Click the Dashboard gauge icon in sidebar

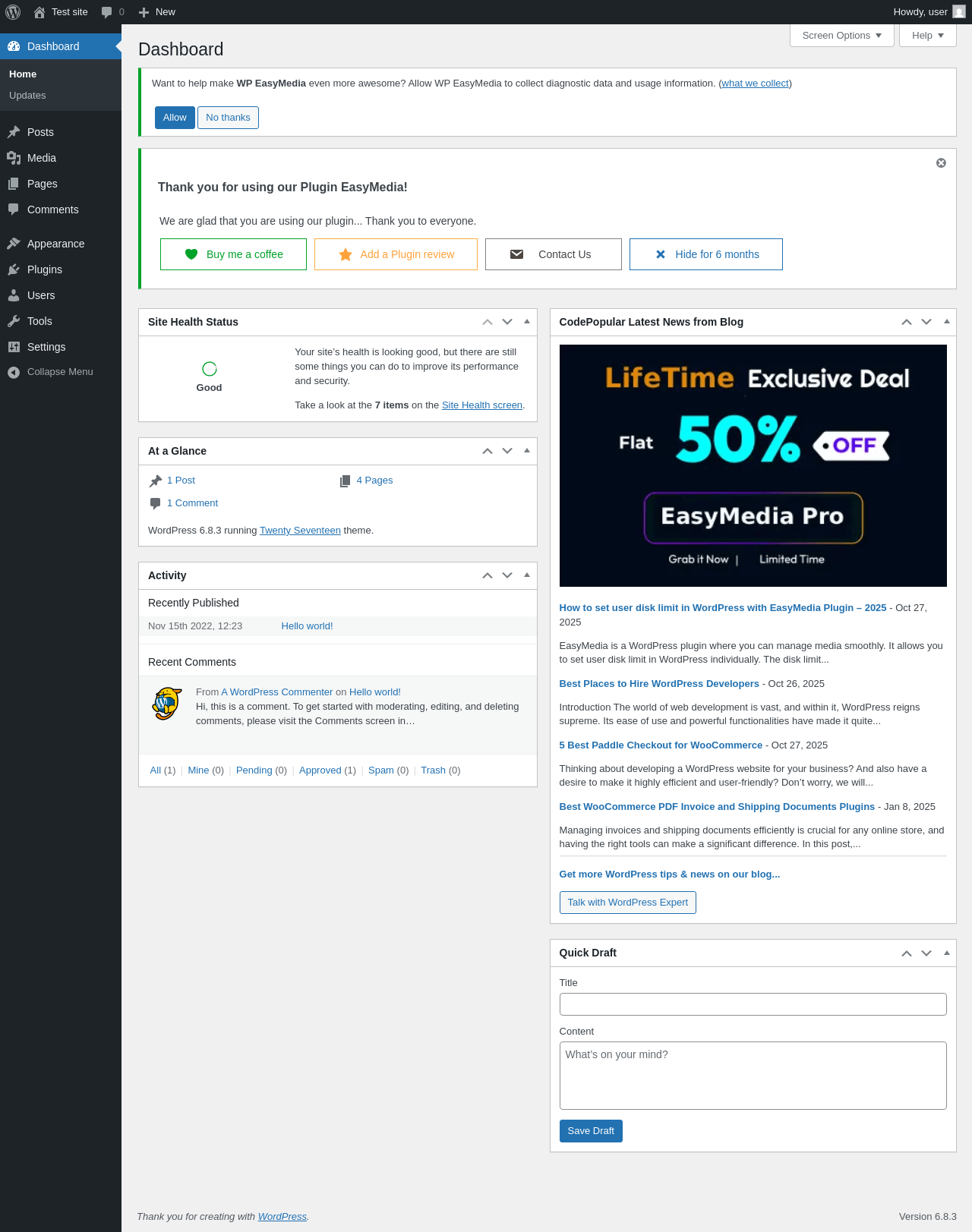[x=14, y=46]
